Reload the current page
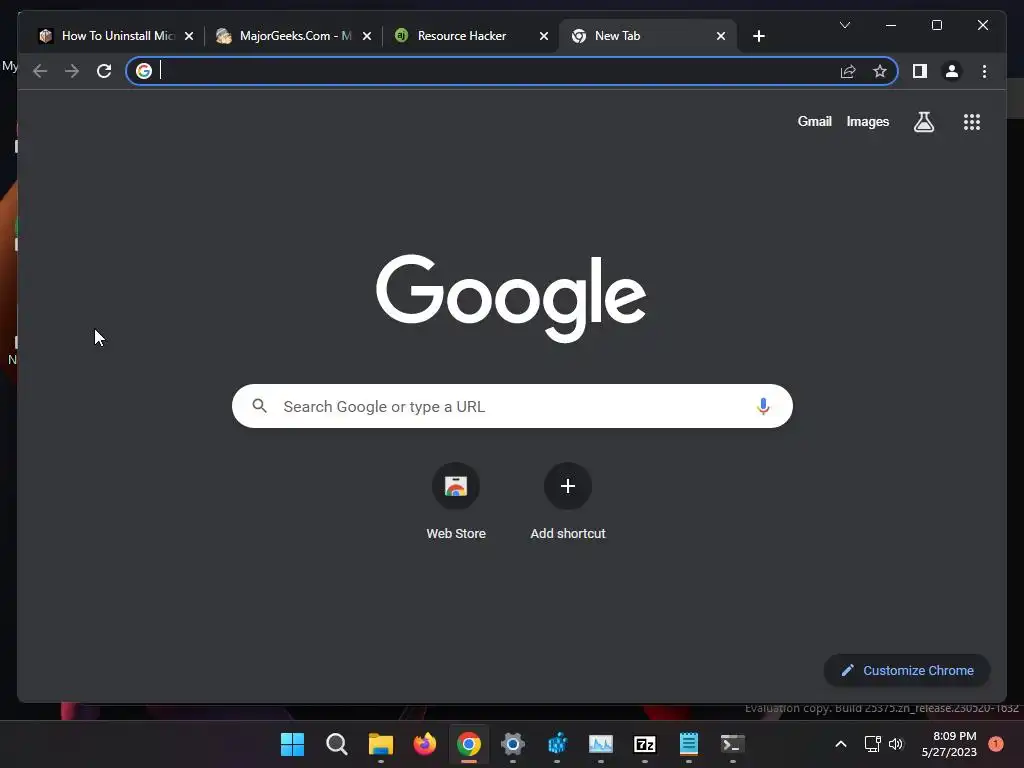The height and width of the screenshot is (768, 1024). click(104, 71)
